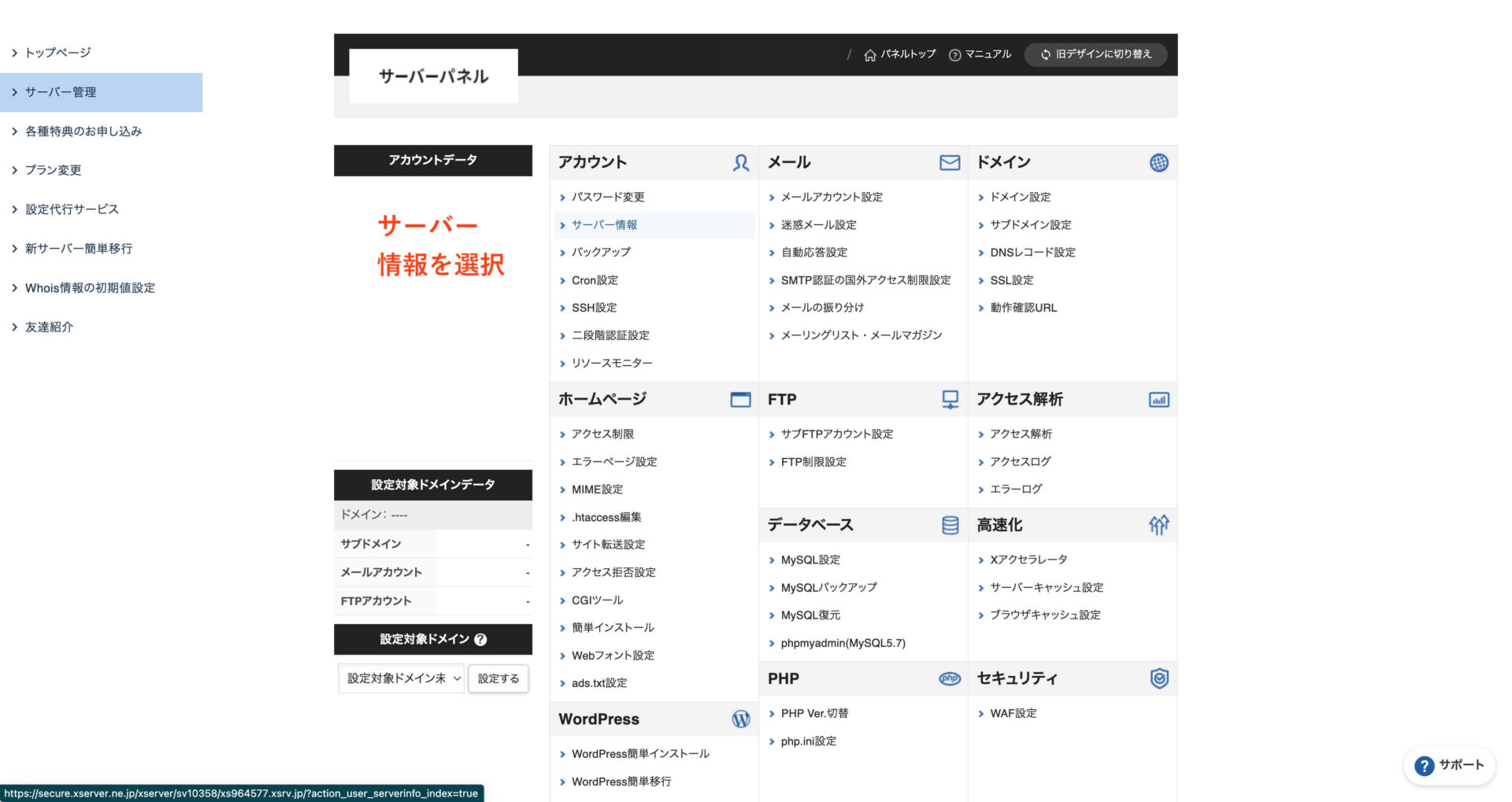The image size is (1512, 802).
Task: Open Whois情報の初期値設定 in sidebar
Action: click(x=90, y=288)
